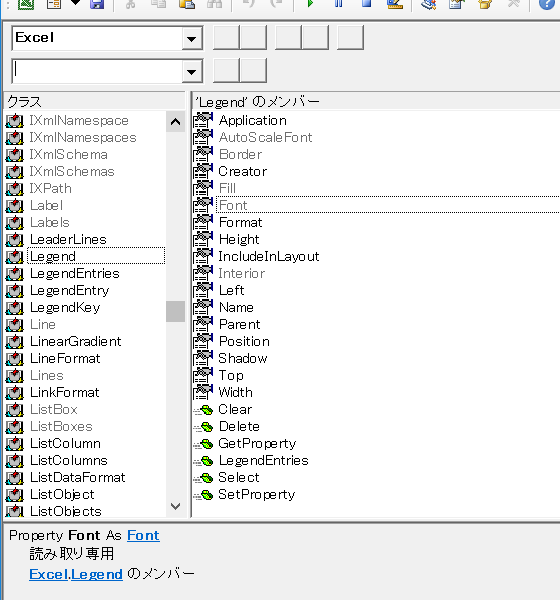The image size is (560, 600).
Task: Click the Cut scissors icon
Action: coord(131,4)
